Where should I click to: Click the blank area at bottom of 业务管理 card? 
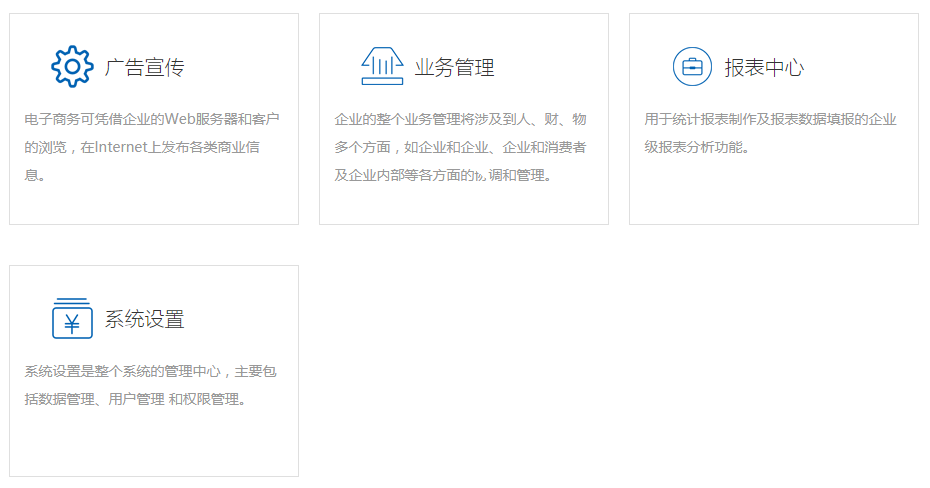(x=464, y=204)
